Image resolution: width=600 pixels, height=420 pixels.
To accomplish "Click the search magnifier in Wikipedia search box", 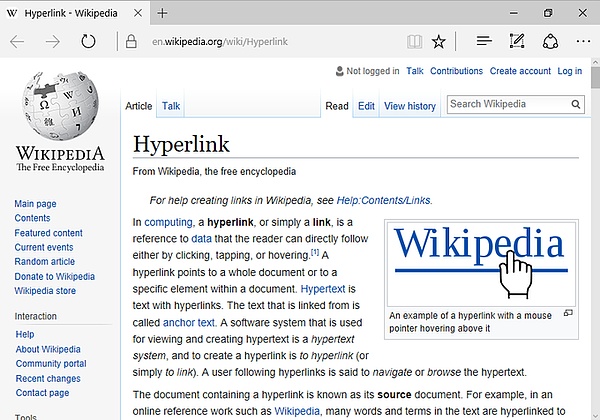I will point(575,104).
